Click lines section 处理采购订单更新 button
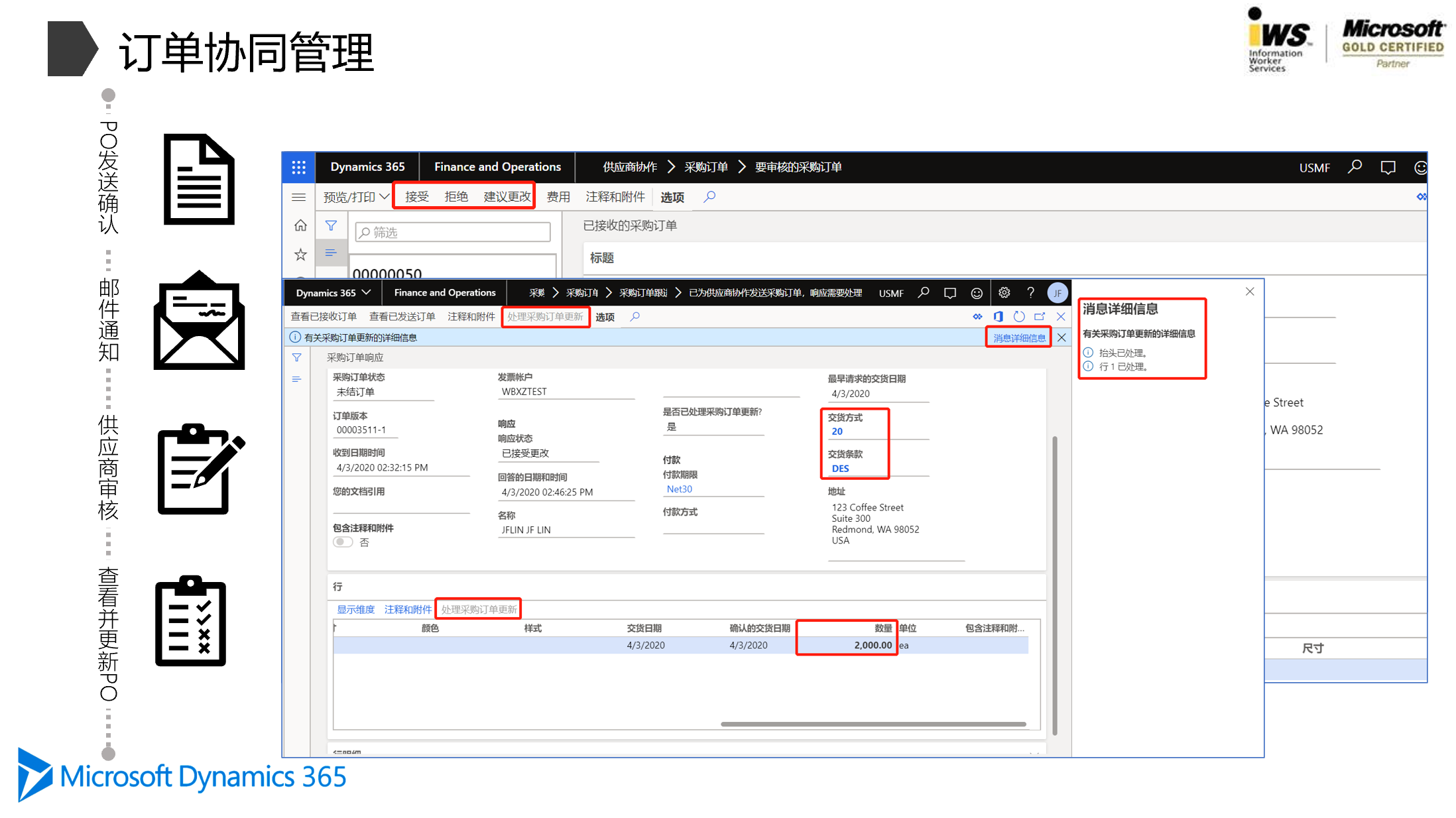Viewport: 1456px width, 818px height. (479, 610)
